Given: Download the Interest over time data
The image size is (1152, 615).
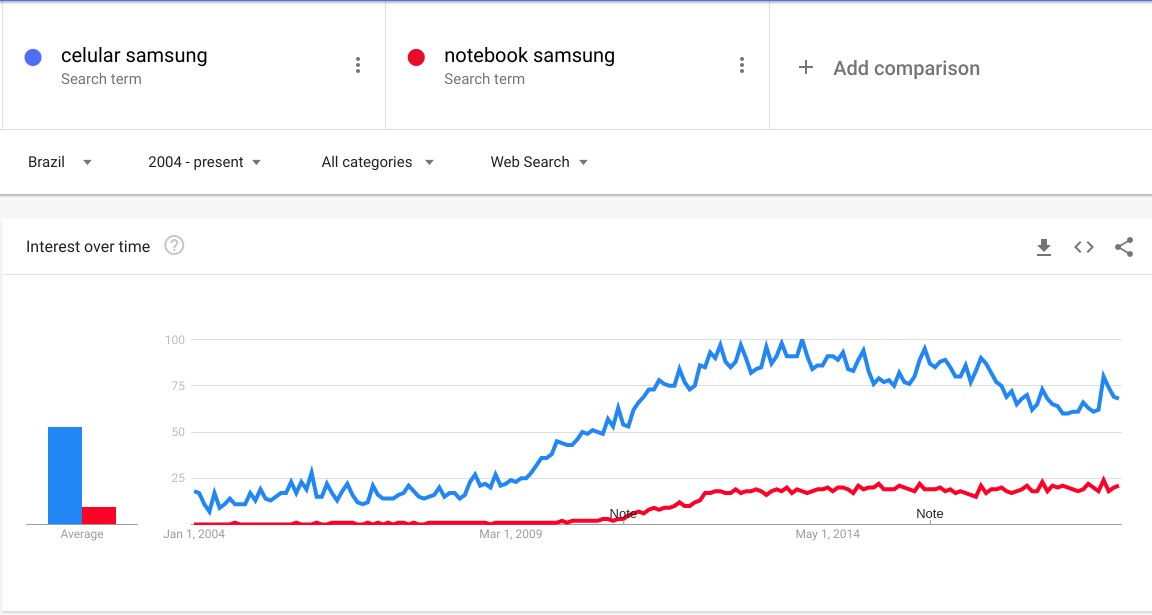Looking at the screenshot, I should (x=1043, y=247).
